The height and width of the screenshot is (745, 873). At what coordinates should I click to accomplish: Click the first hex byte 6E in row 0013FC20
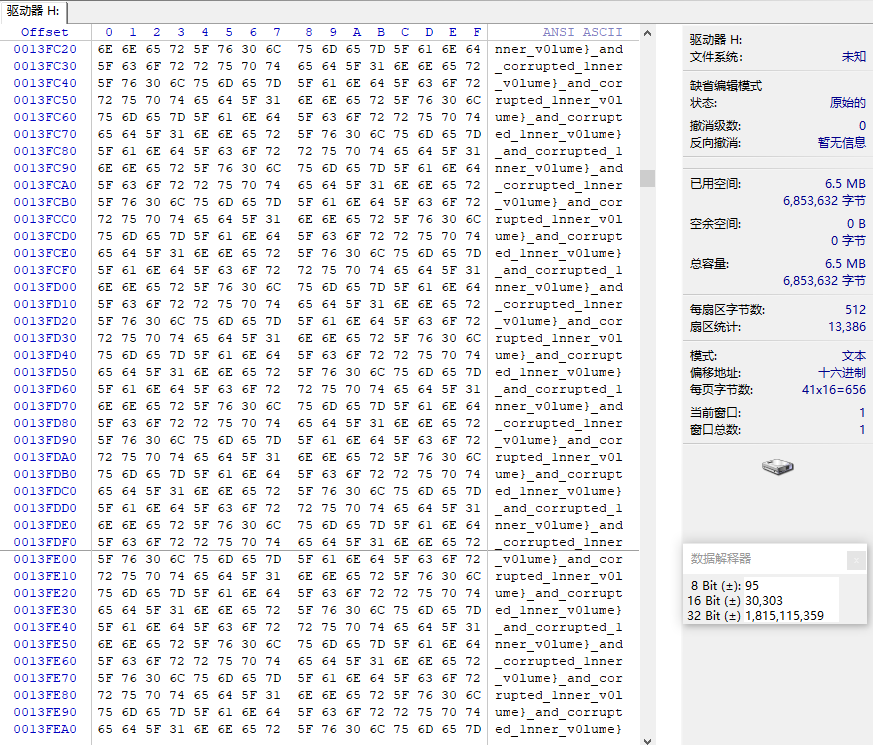tap(105, 50)
